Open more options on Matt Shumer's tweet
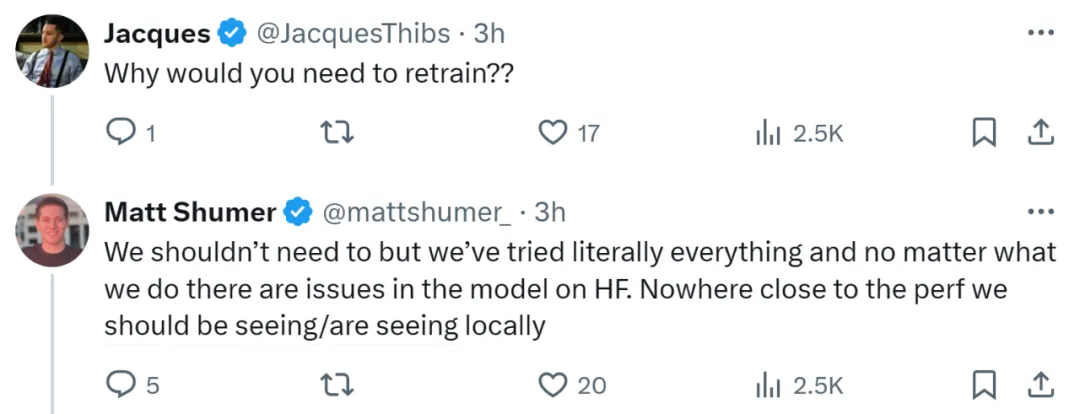 [x=1041, y=212]
